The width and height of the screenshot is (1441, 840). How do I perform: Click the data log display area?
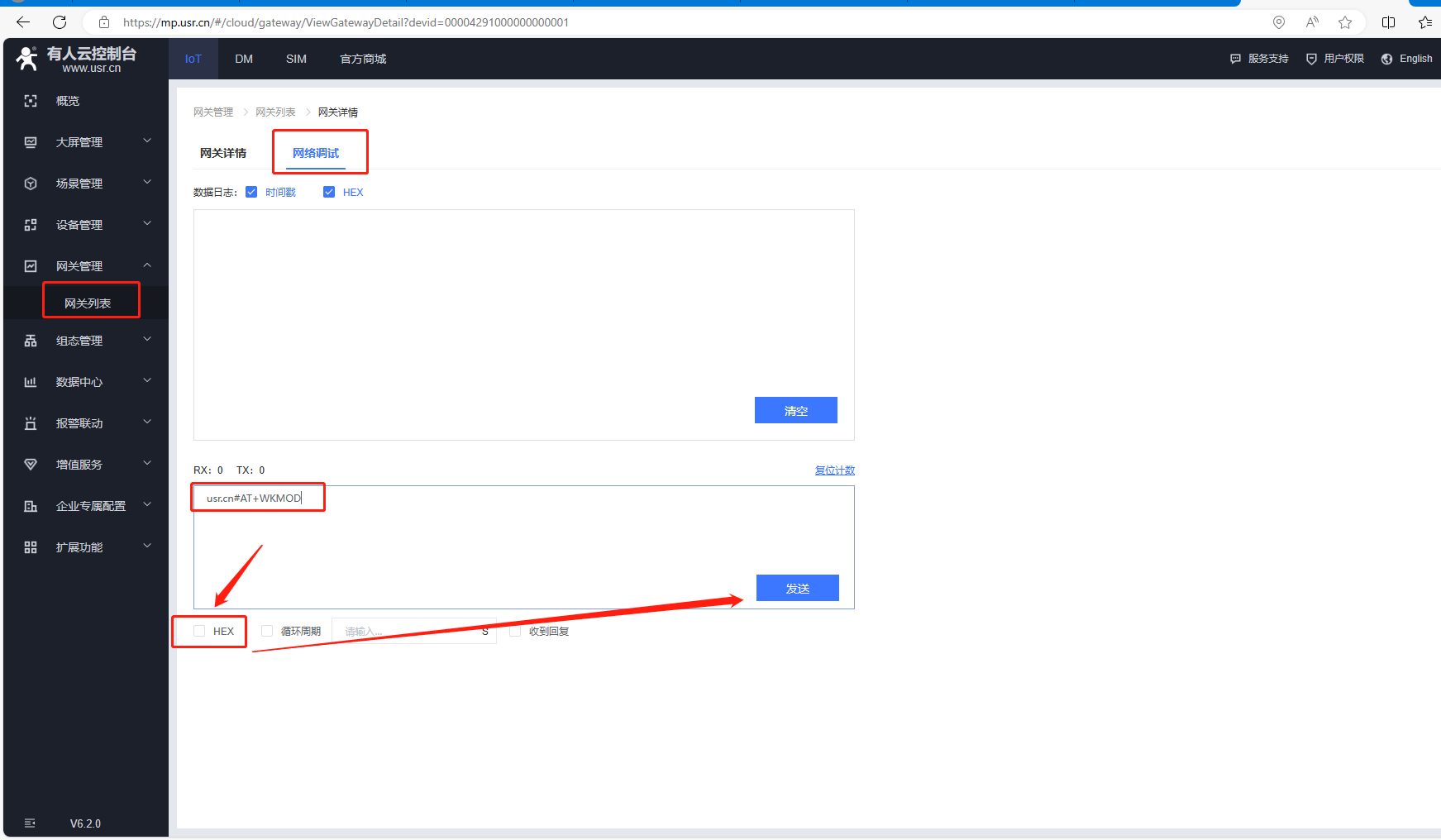coord(524,325)
